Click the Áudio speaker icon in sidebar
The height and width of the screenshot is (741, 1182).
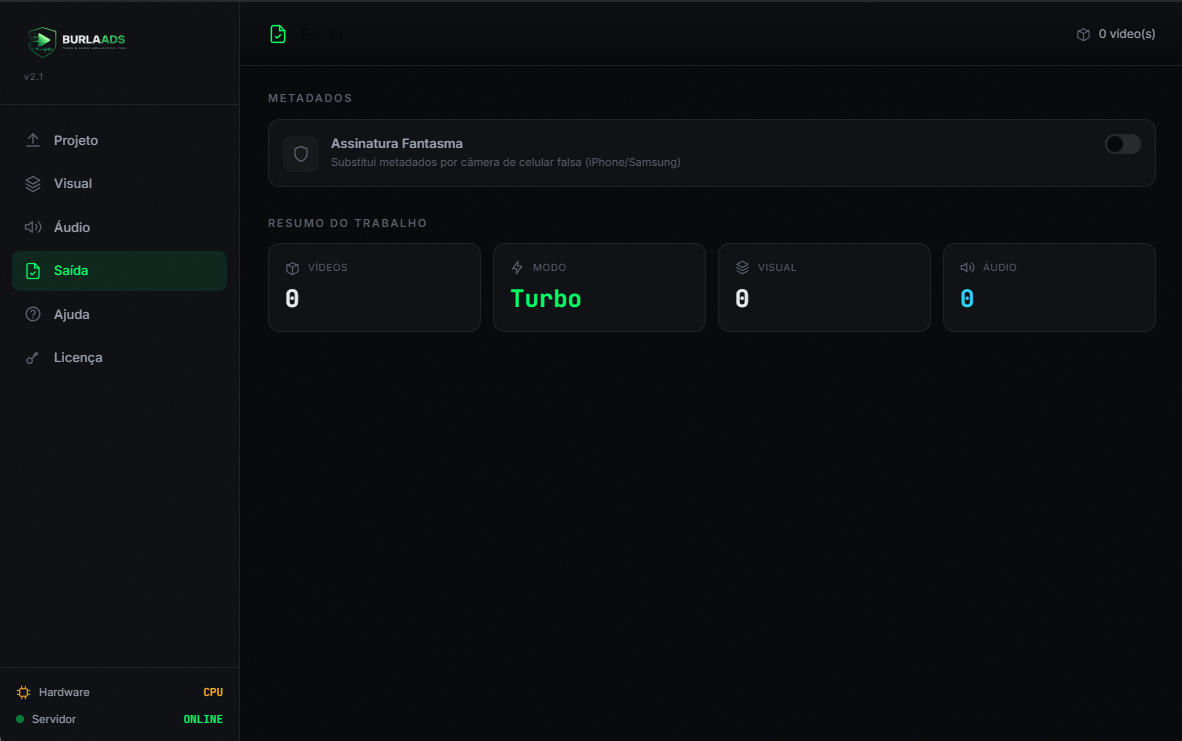[x=32, y=227]
